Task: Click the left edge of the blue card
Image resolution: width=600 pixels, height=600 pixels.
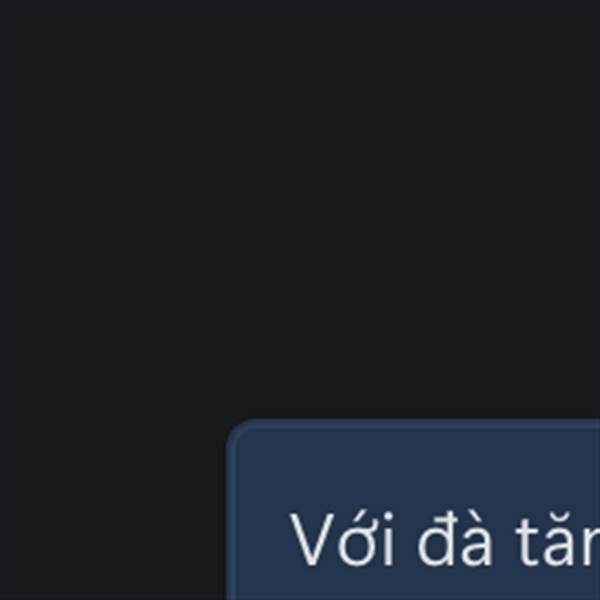Action: tap(229, 522)
